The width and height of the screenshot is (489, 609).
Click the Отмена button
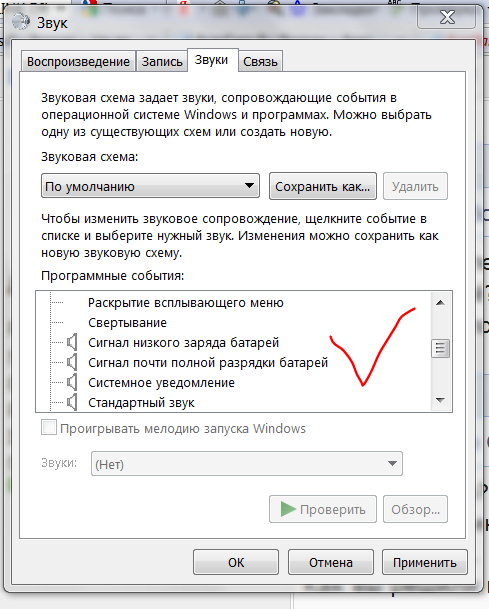coord(331,562)
